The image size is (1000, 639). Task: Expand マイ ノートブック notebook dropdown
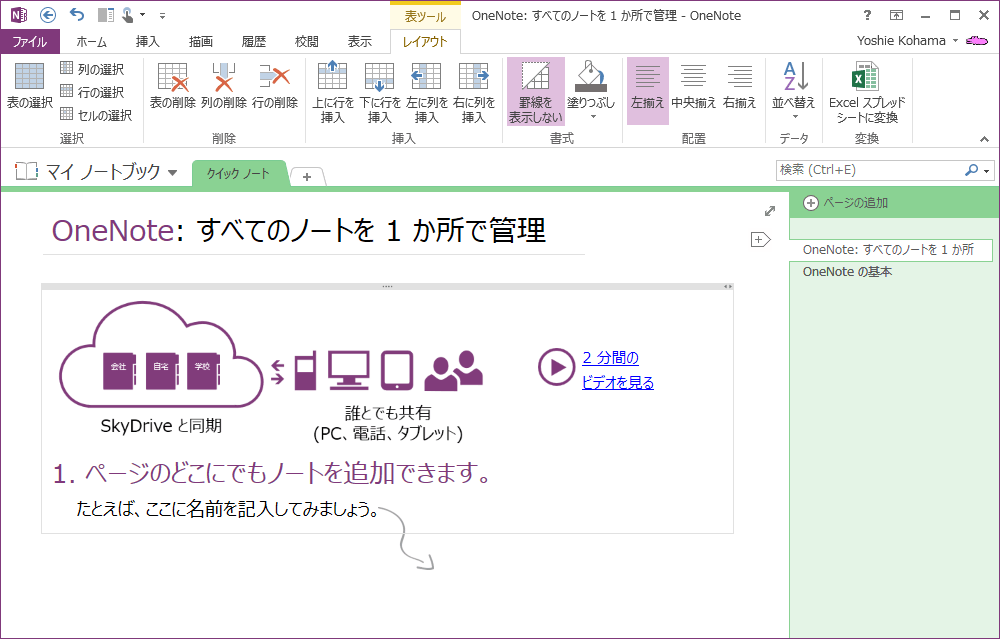coord(172,172)
